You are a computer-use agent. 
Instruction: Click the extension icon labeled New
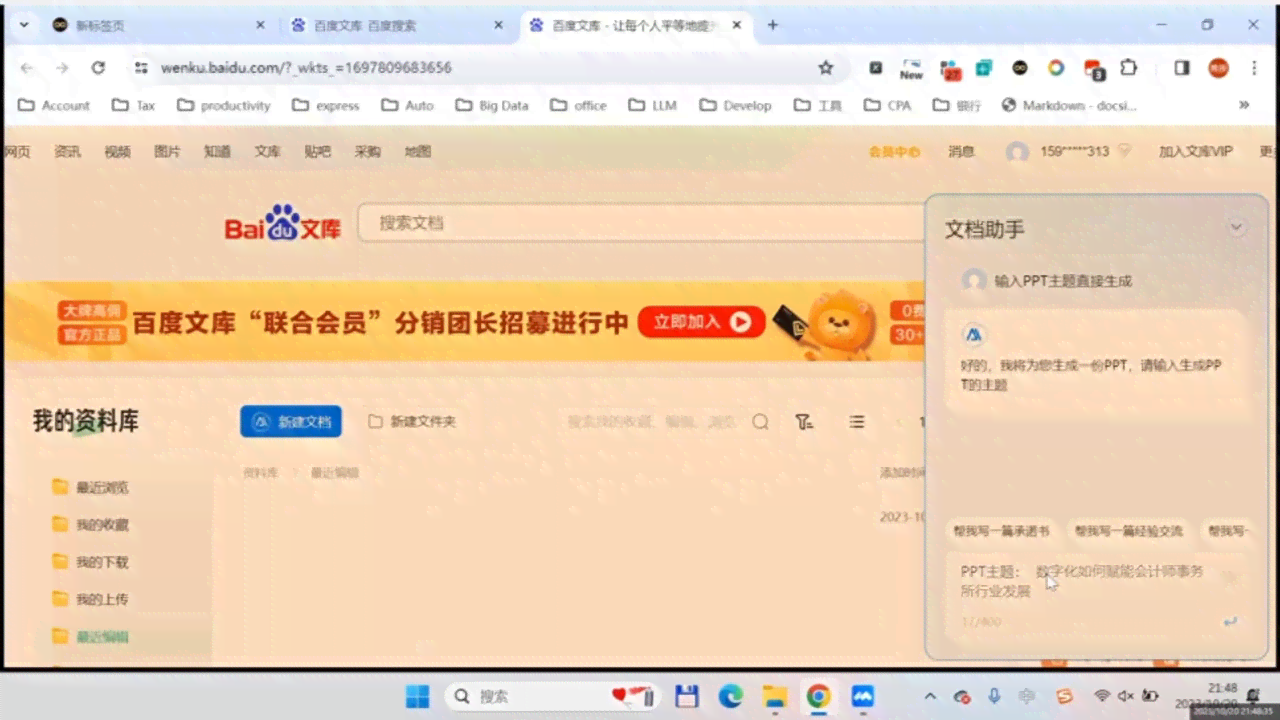pyautogui.click(x=911, y=69)
